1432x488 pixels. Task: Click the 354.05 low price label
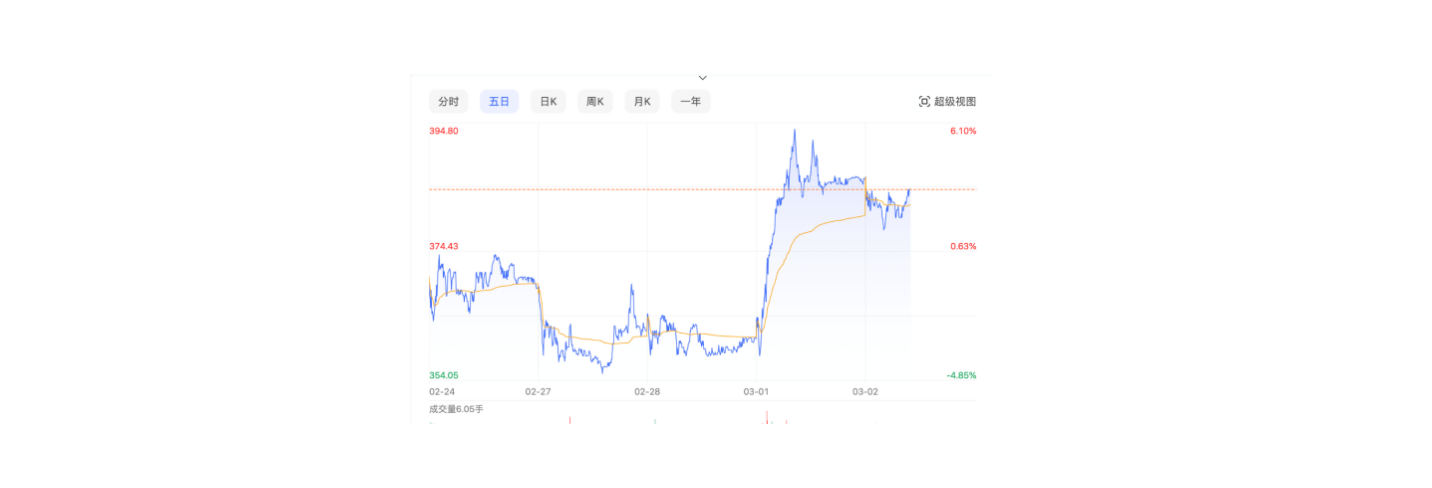[x=444, y=376]
